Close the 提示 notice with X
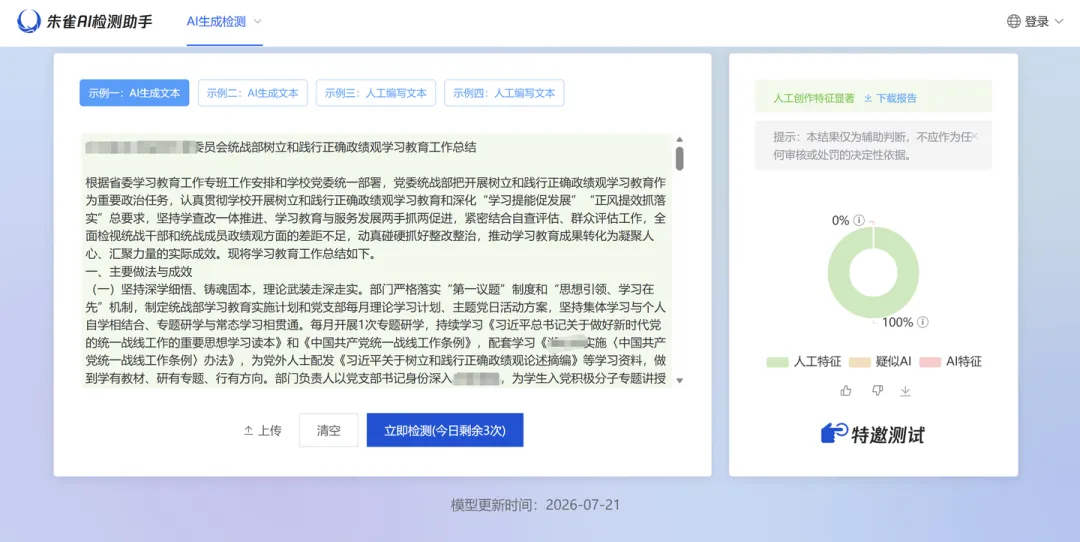This screenshot has width=1080, height=542. pos(974,136)
